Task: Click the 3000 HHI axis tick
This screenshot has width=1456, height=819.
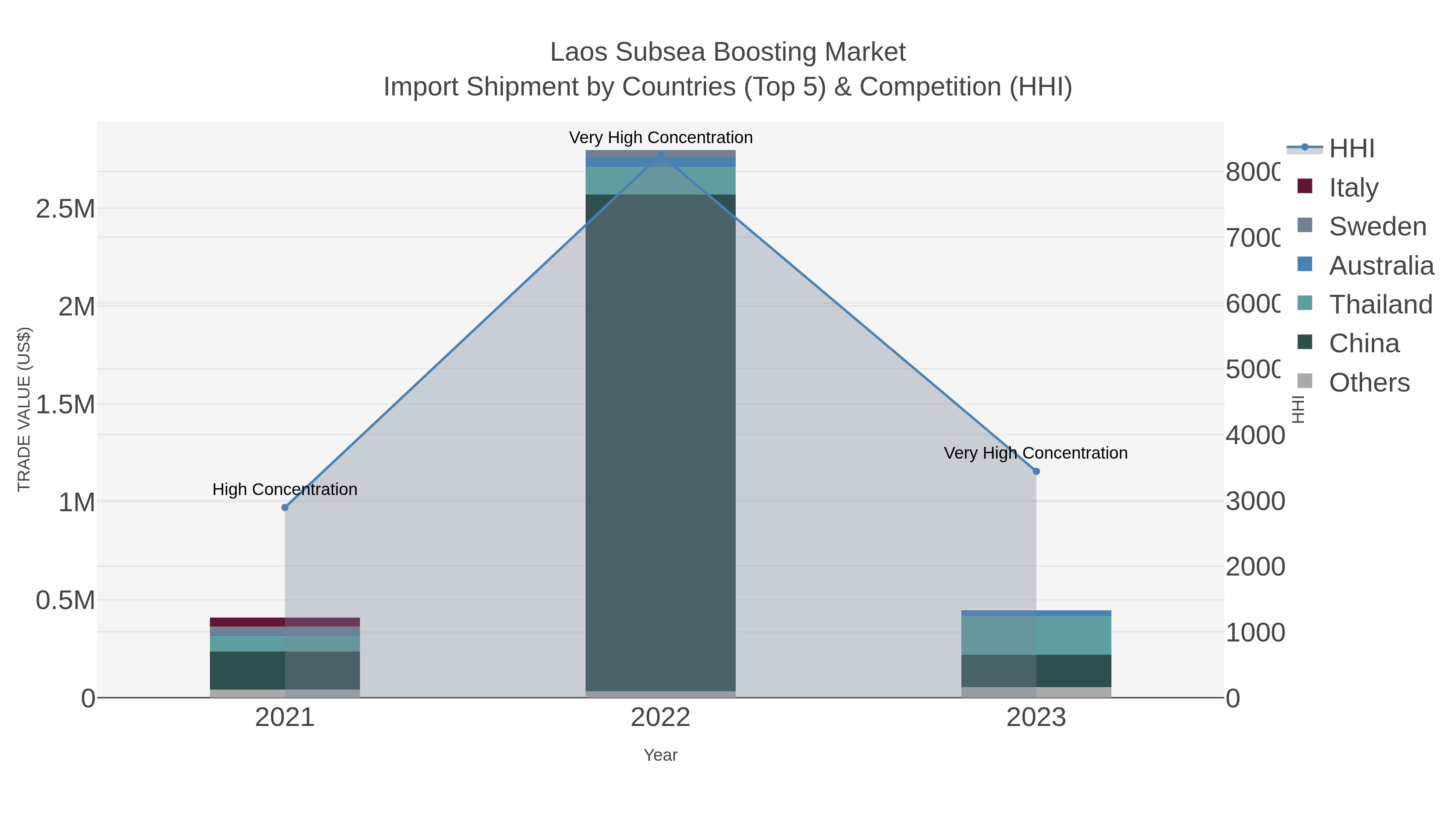Action: coord(1255,502)
